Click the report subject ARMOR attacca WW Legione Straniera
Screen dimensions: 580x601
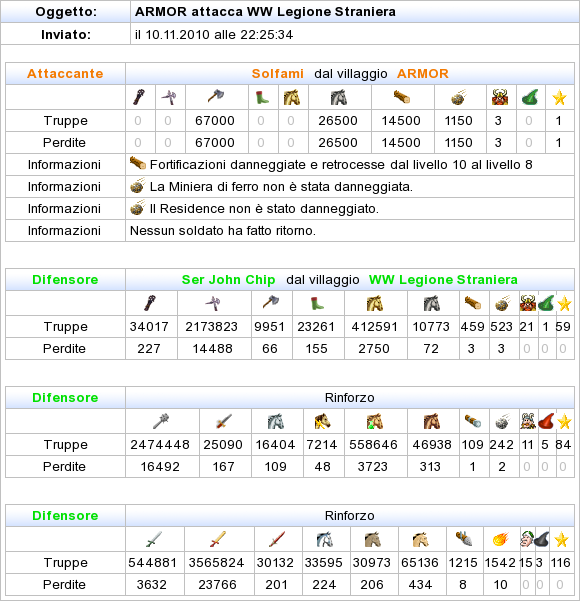[265, 11]
